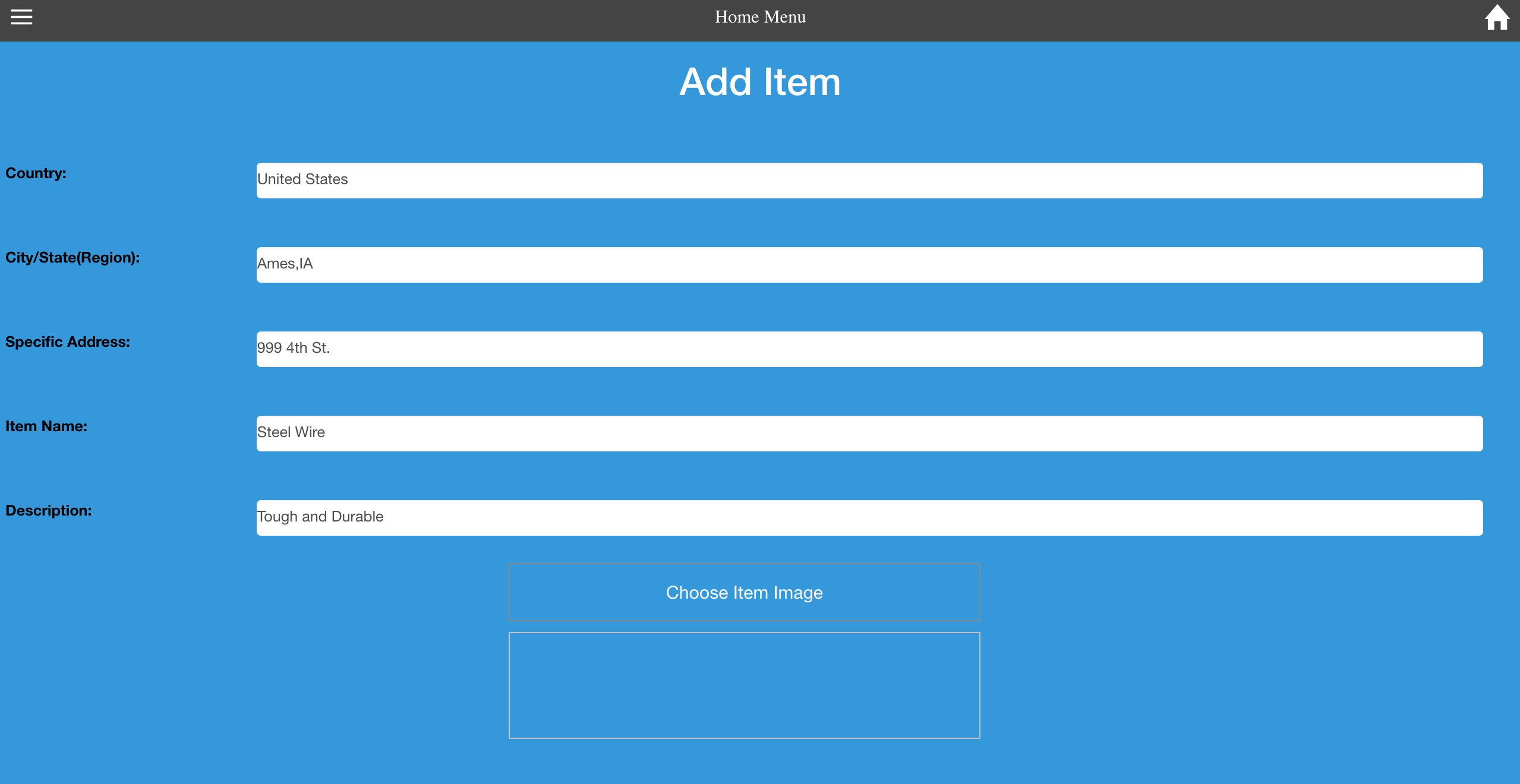The height and width of the screenshot is (784, 1520).
Task: Click the Item Name label
Action: click(46, 426)
